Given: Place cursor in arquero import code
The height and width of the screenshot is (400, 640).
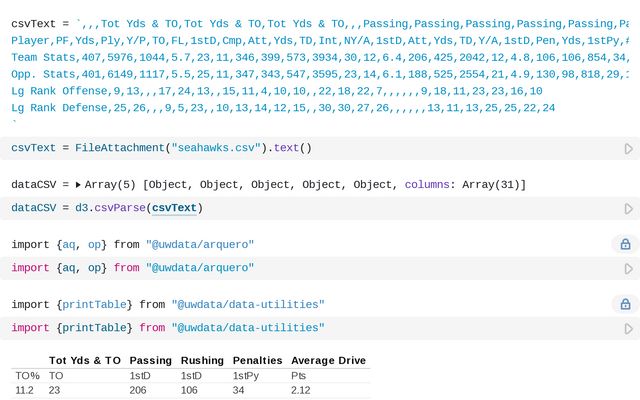Looking at the screenshot, I should pyautogui.click(x=400, y=268).
